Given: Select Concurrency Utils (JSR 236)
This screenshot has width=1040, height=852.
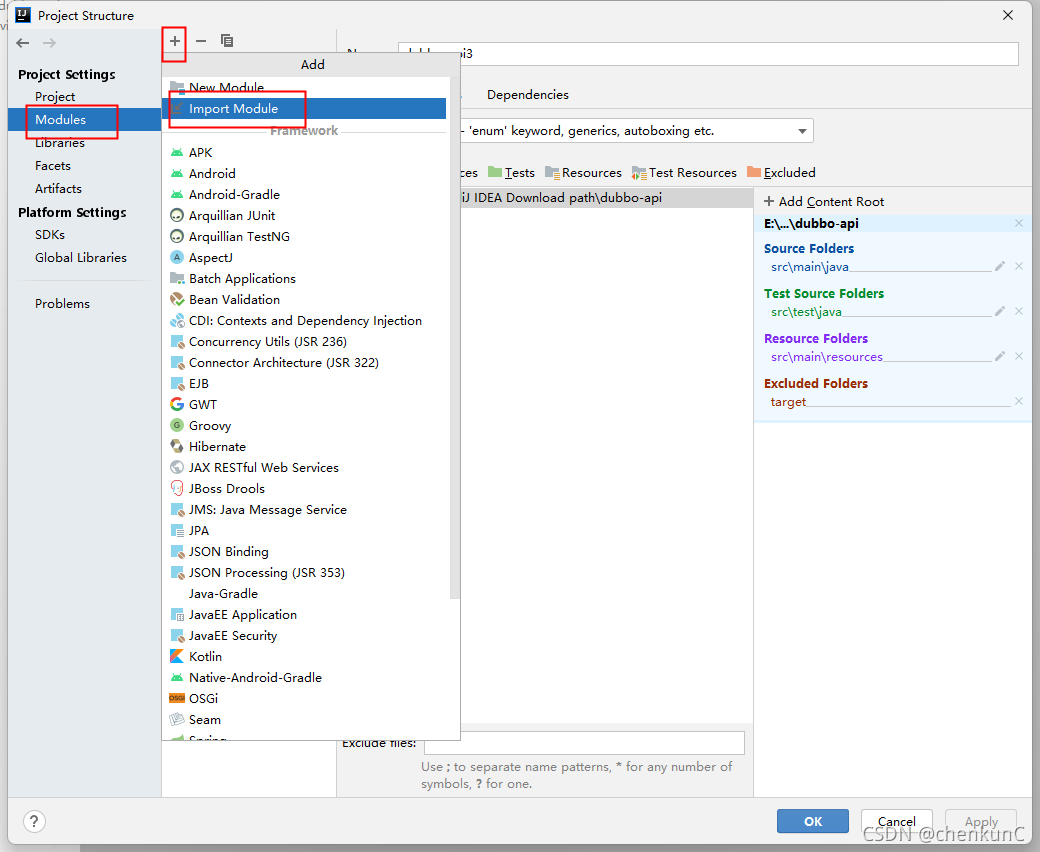Looking at the screenshot, I should pos(304,342).
